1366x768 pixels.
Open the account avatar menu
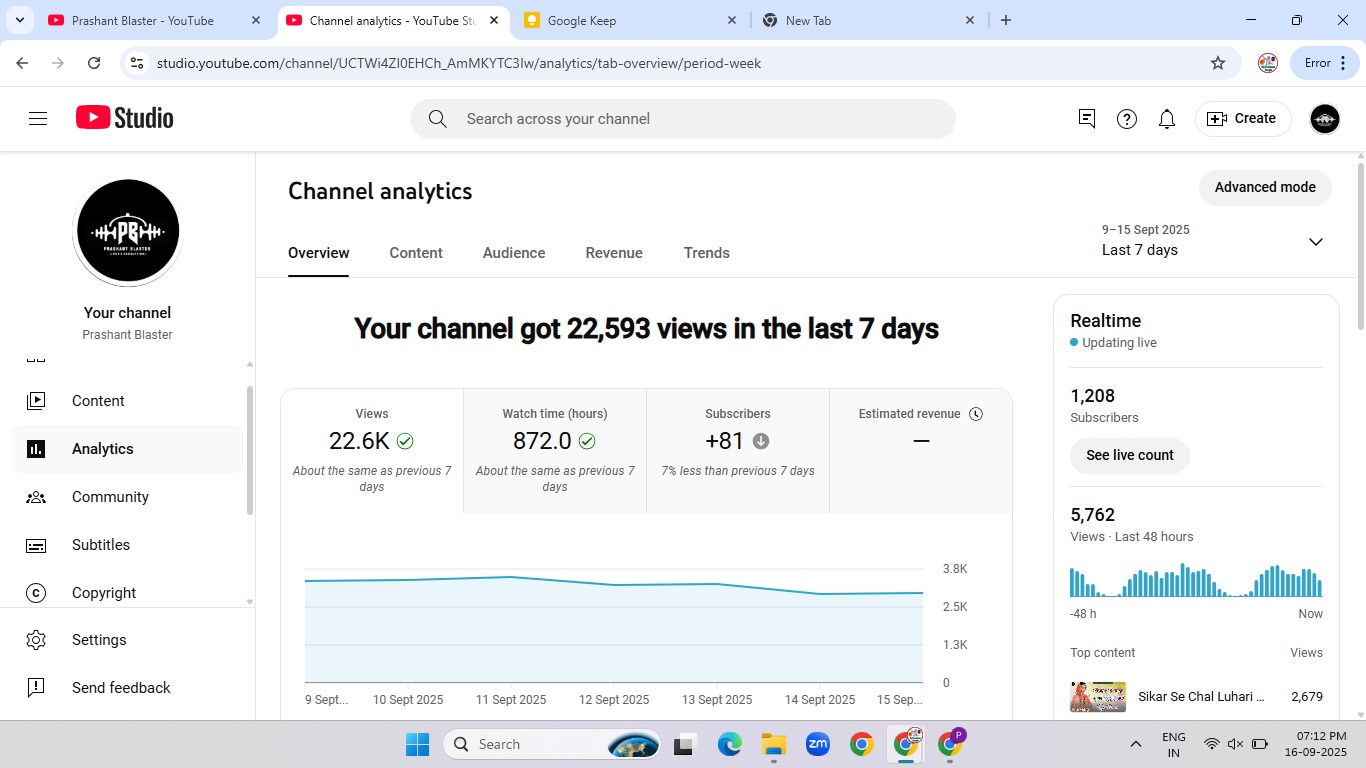coord(1324,119)
